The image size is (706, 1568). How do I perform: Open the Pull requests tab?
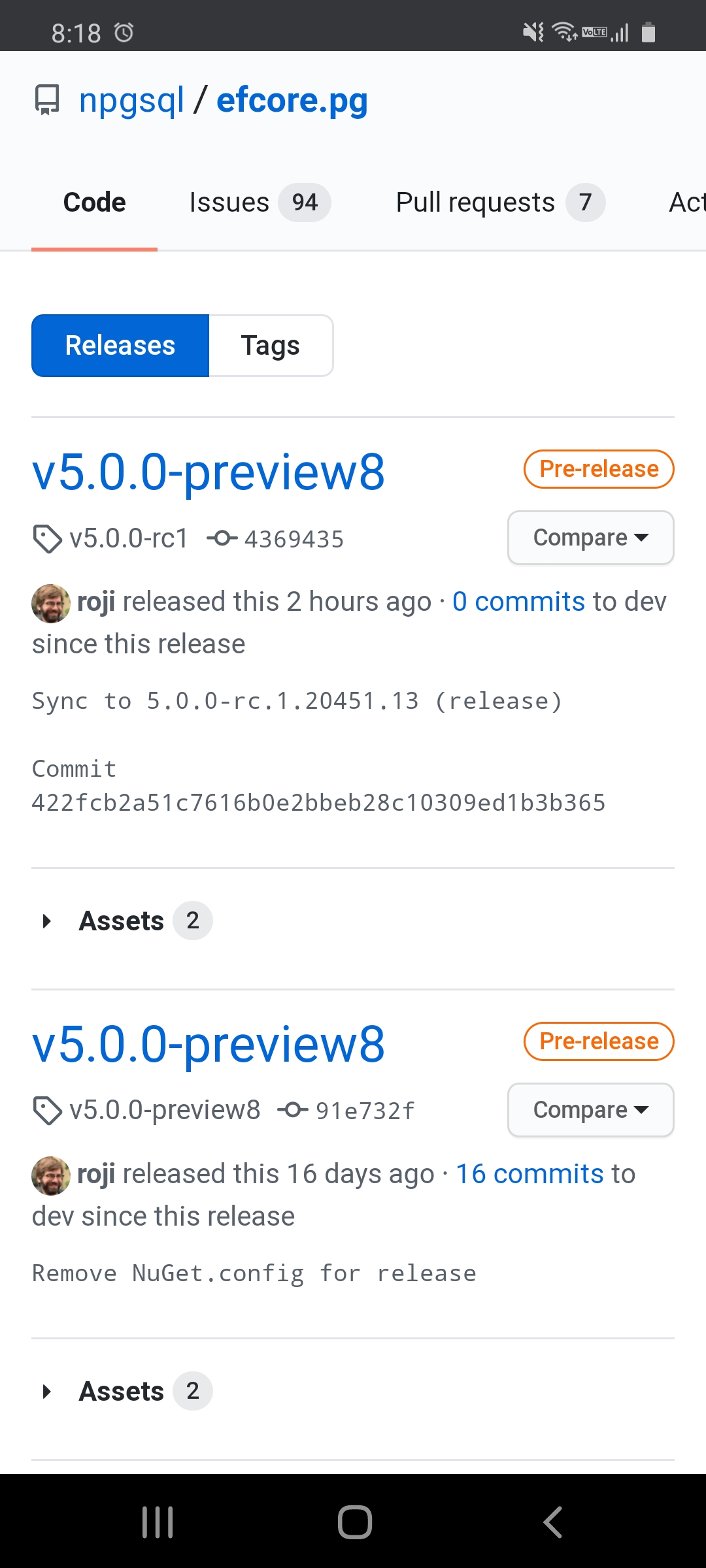click(x=475, y=202)
